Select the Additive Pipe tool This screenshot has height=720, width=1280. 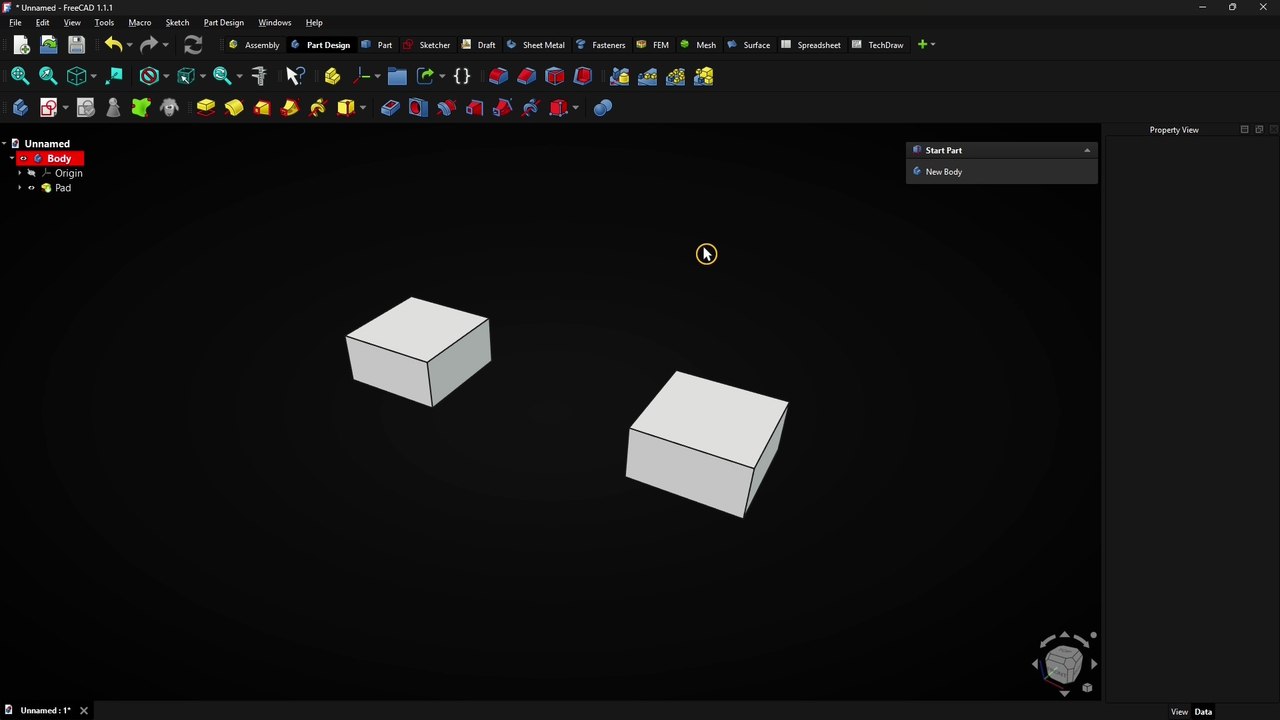[289, 107]
